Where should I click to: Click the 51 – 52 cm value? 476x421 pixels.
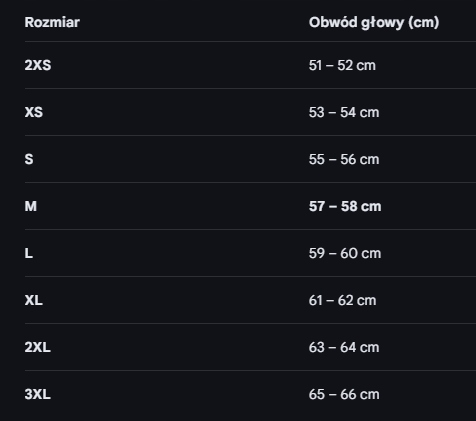342,65
